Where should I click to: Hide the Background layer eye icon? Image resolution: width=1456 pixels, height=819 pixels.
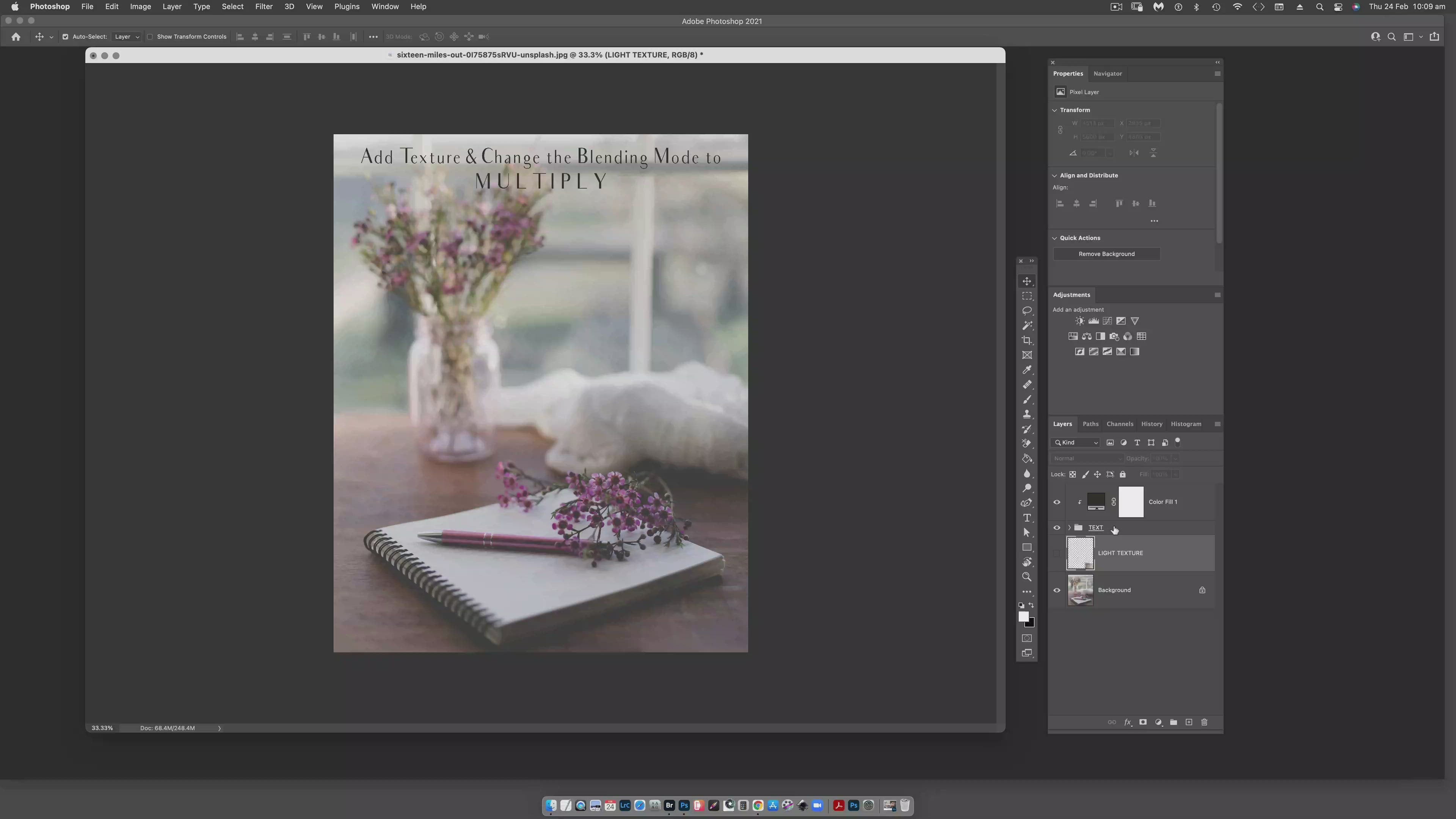click(x=1056, y=590)
